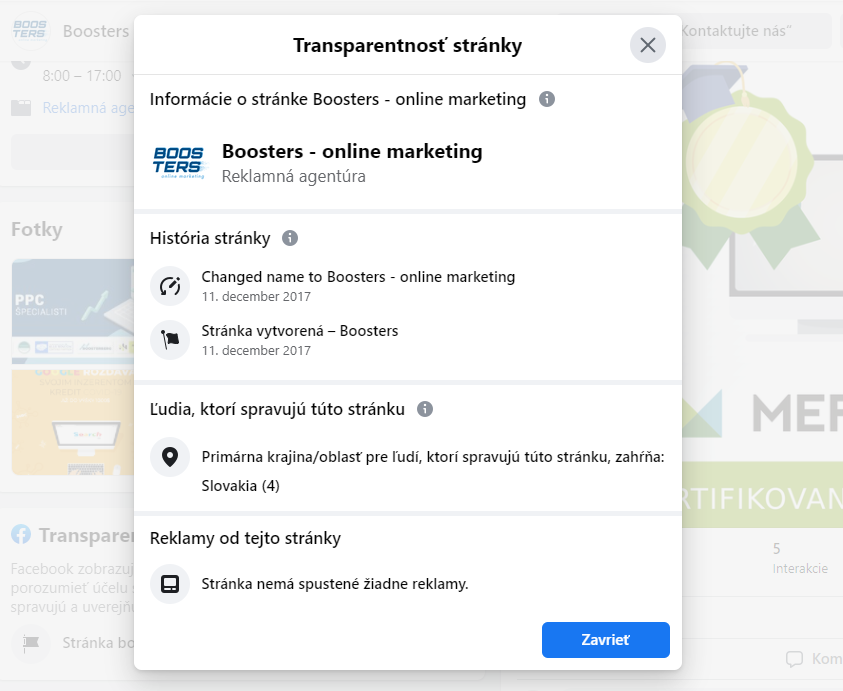Click 'Slovakia (4)' text
Image resolution: width=843 pixels, height=691 pixels.
240,486
